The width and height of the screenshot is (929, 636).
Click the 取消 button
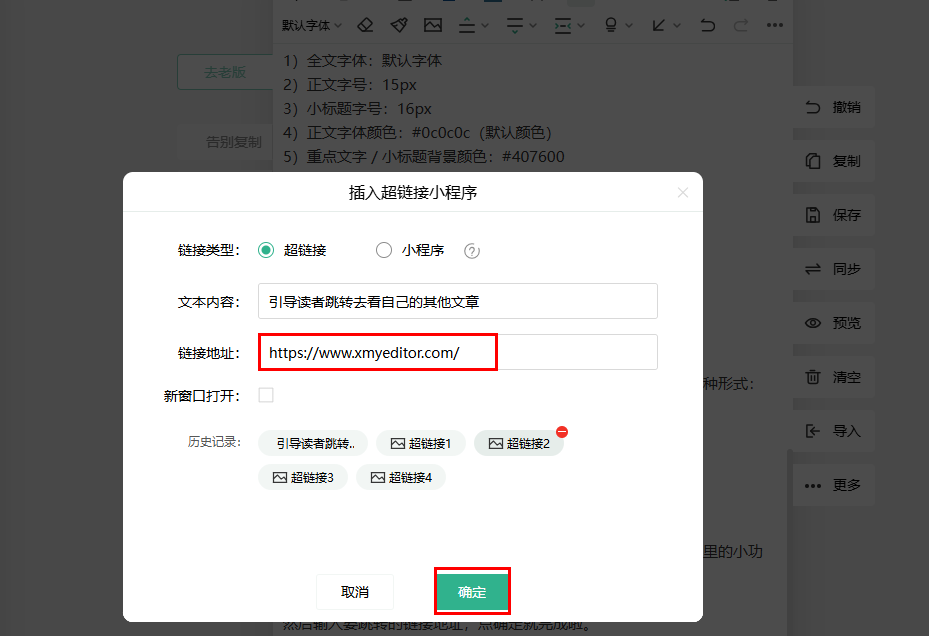pos(355,592)
